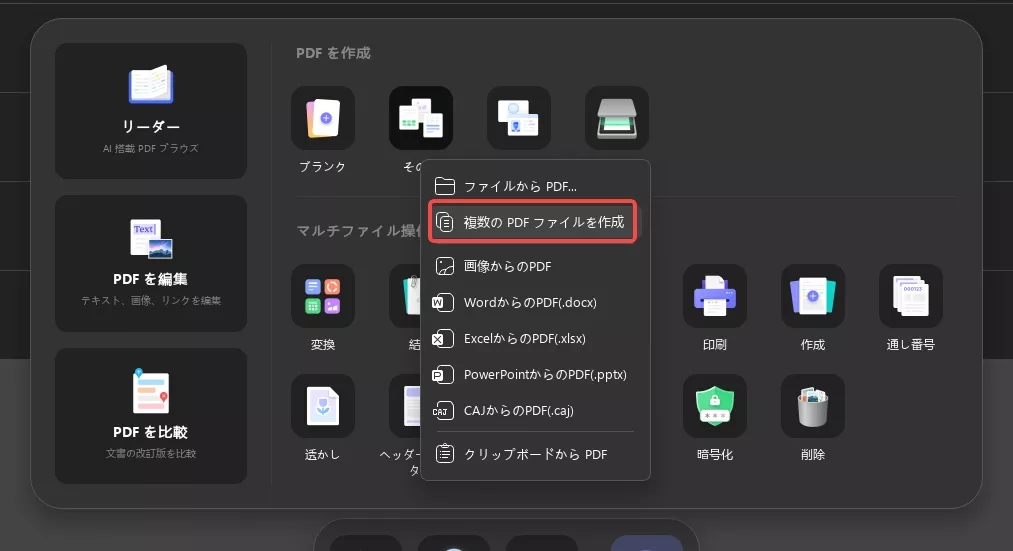Open the PDF を比較 card
Image resolution: width=1013 pixels, height=551 pixels.
click(x=151, y=416)
